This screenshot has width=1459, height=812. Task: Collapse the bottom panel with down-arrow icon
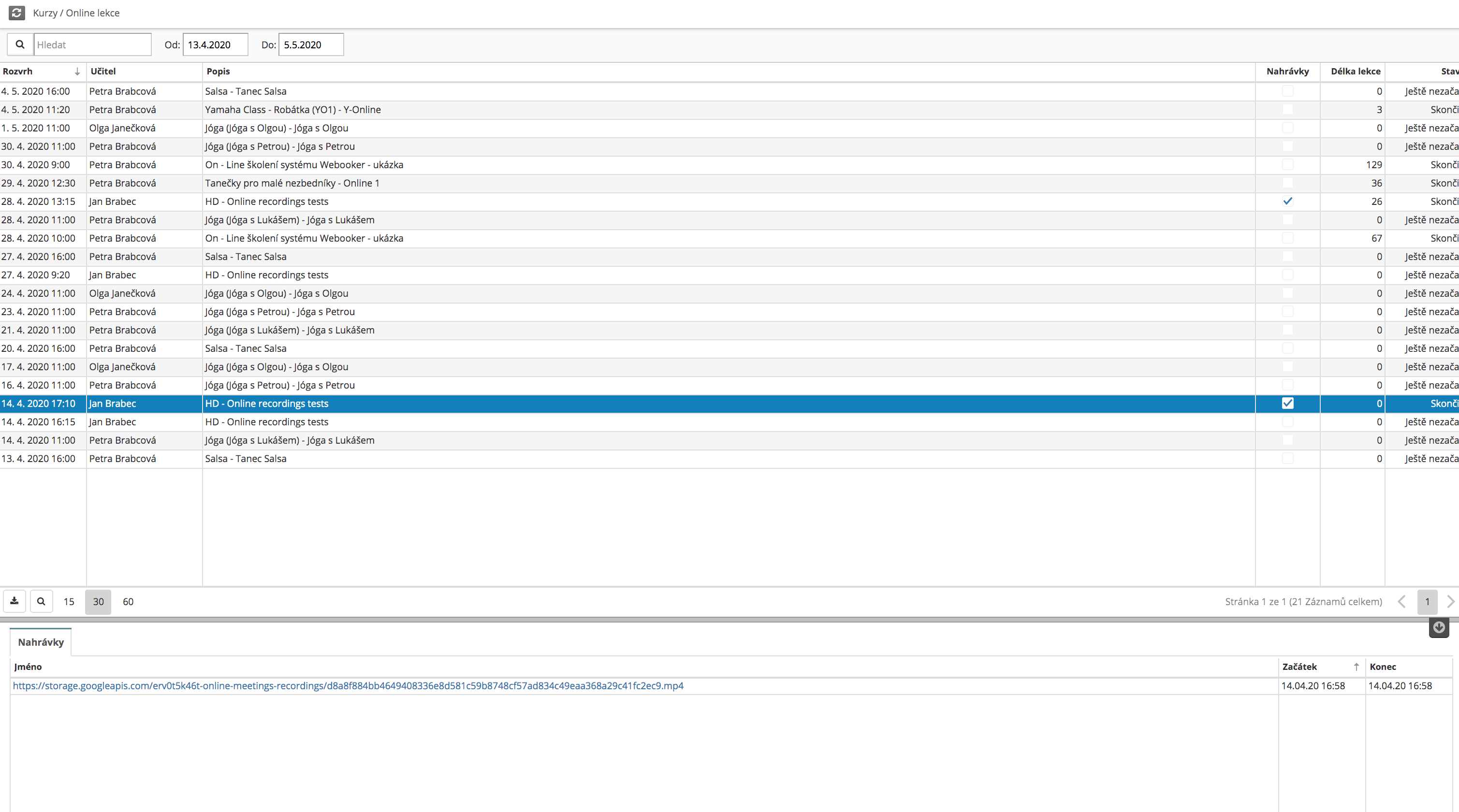(x=1439, y=627)
